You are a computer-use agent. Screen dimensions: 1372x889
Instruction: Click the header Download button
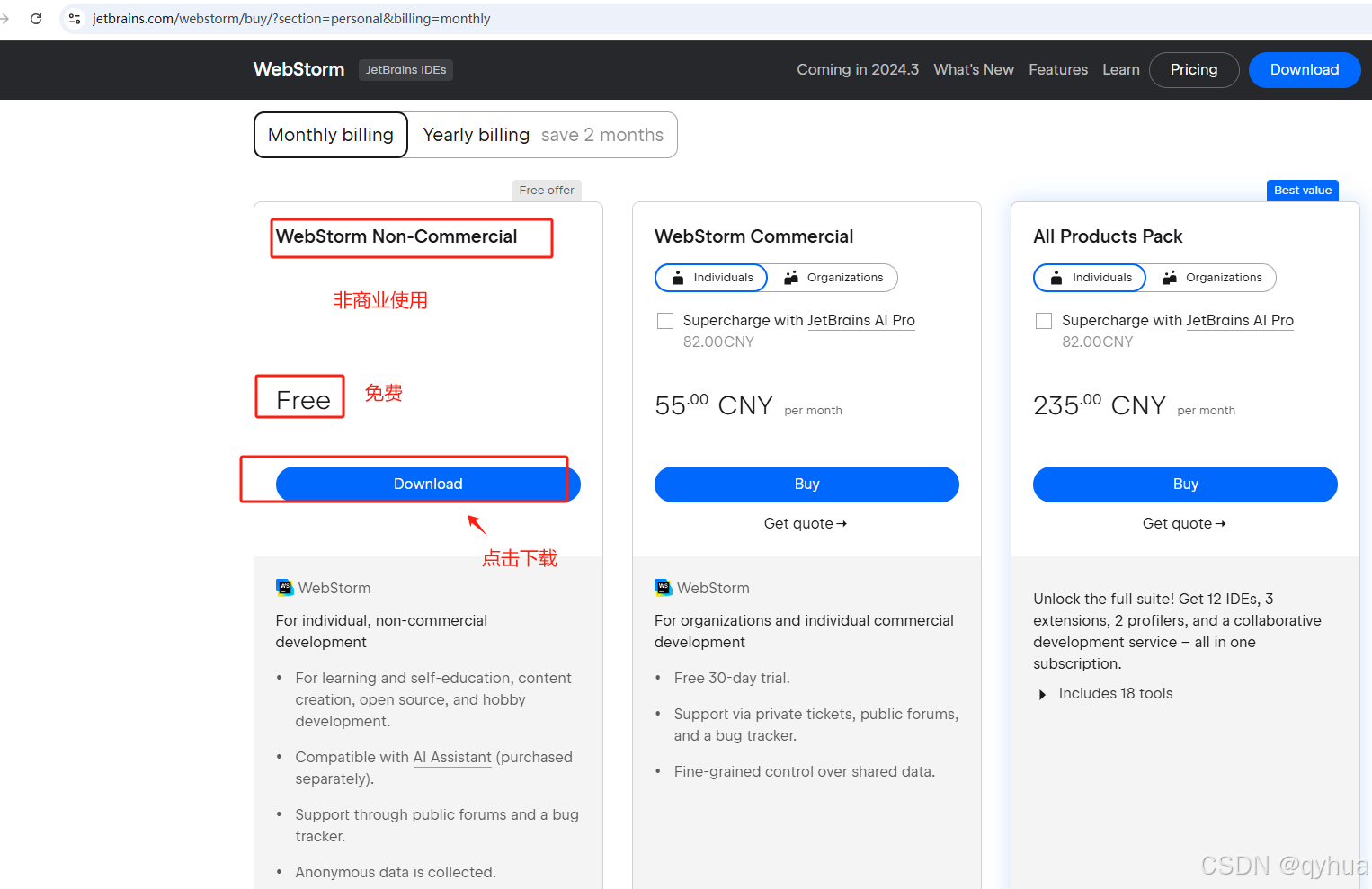(1305, 69)
